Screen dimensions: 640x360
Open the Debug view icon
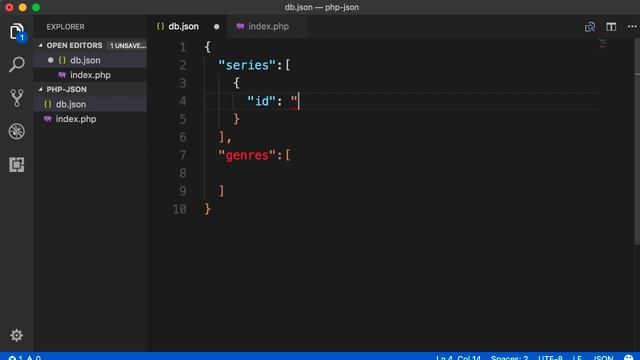click(17, 131)
